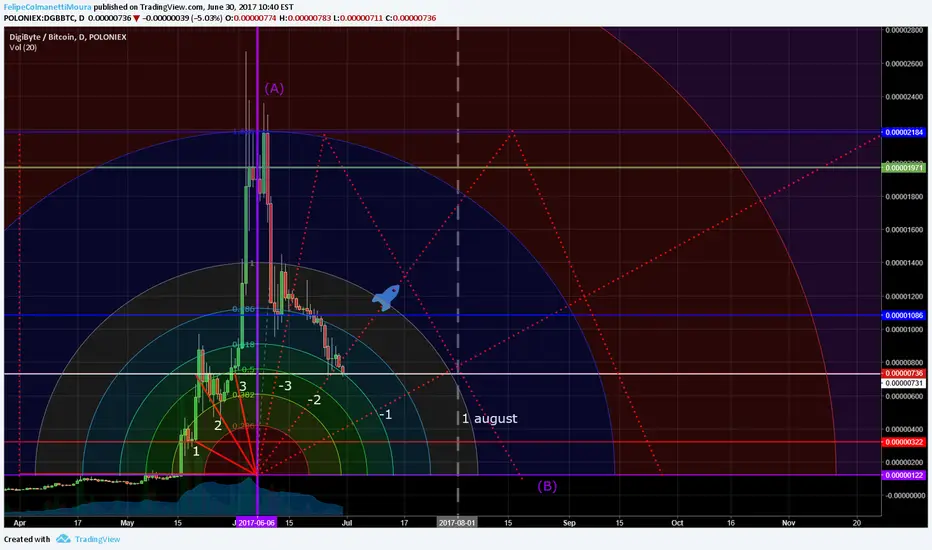
Task: Click the purple (B) wave label
Action: [547, 486]
